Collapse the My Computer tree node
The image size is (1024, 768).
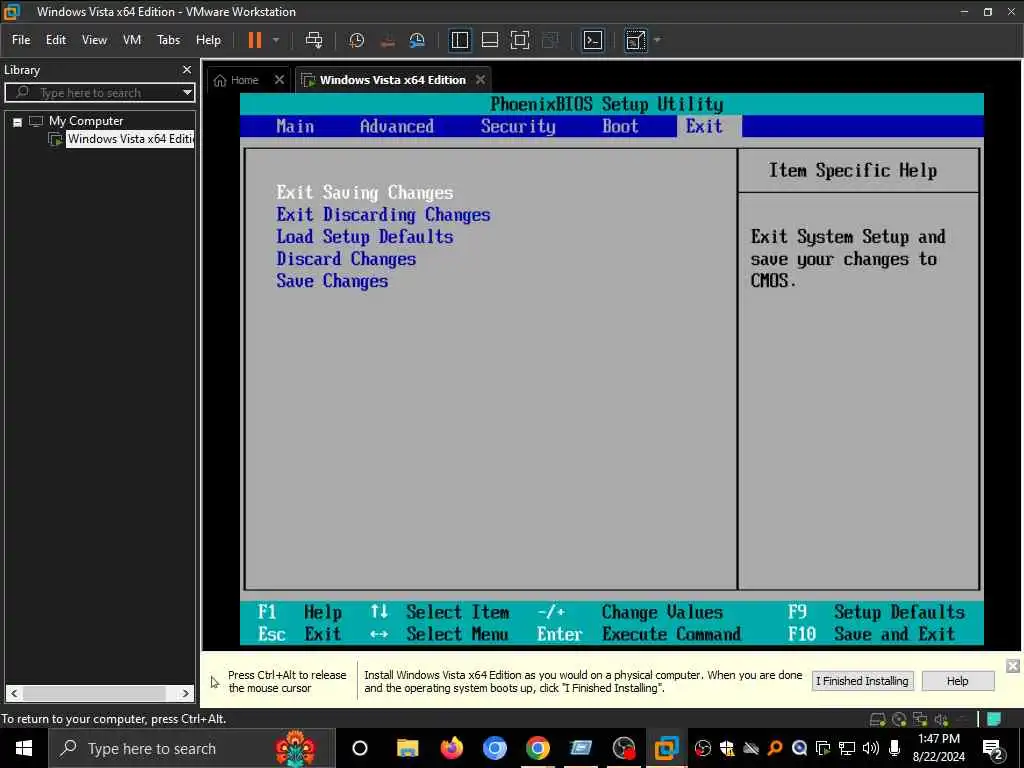tap(18, 121)
